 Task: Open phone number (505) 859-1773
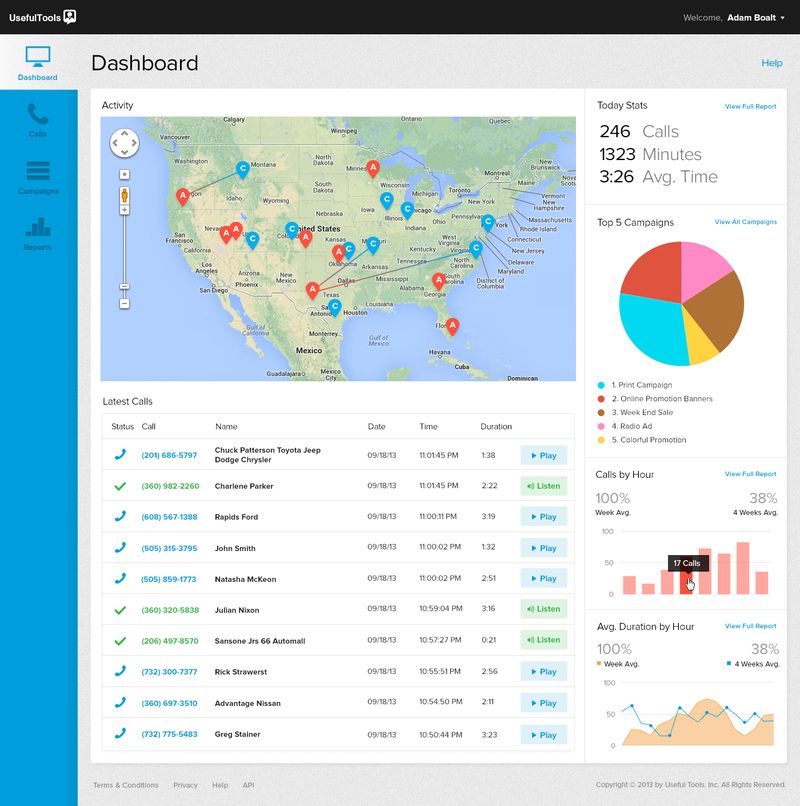click(169, 579)
